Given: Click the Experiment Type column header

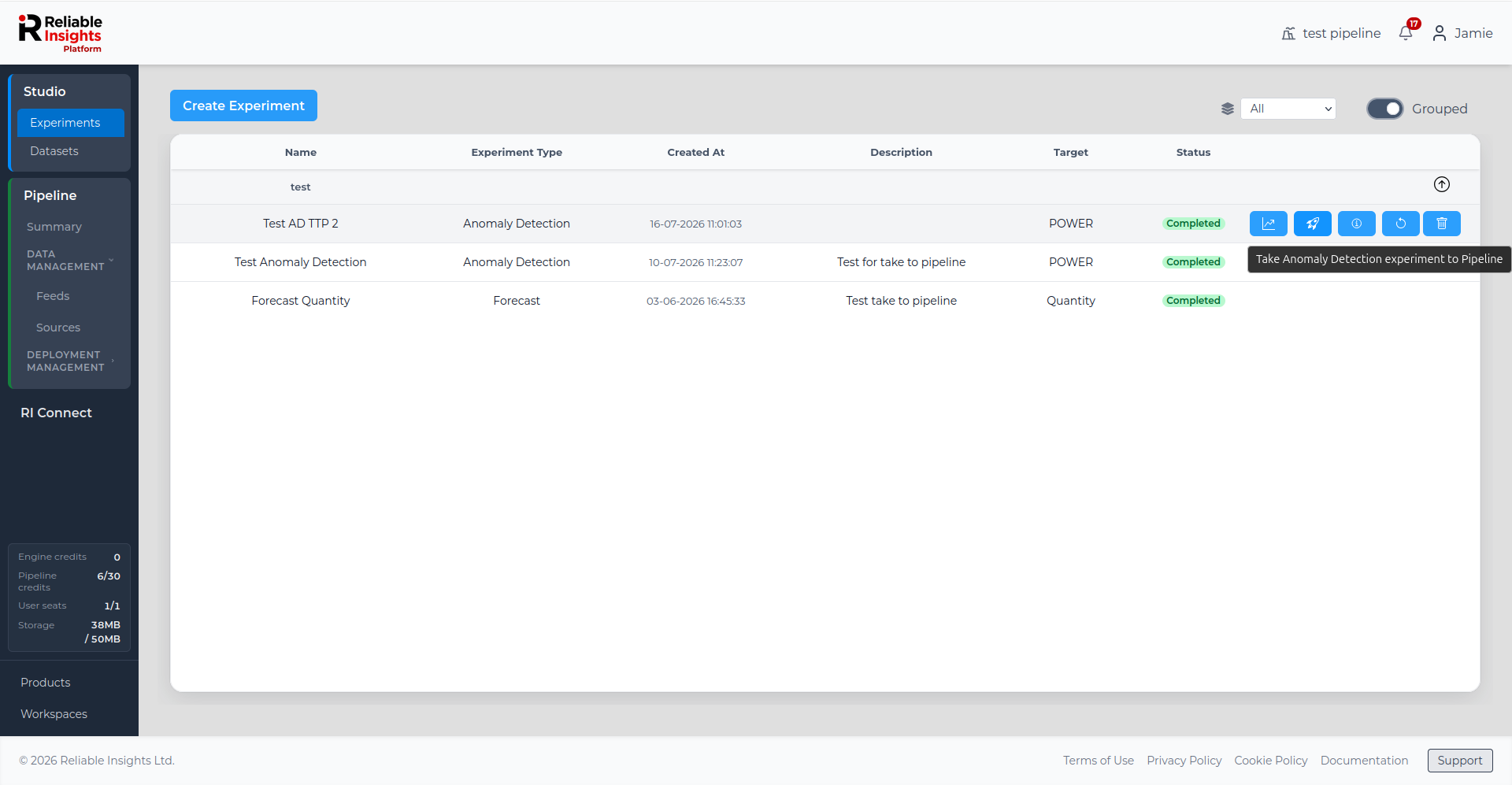Looking at the screenshot, I should click(x=517, y=153).
